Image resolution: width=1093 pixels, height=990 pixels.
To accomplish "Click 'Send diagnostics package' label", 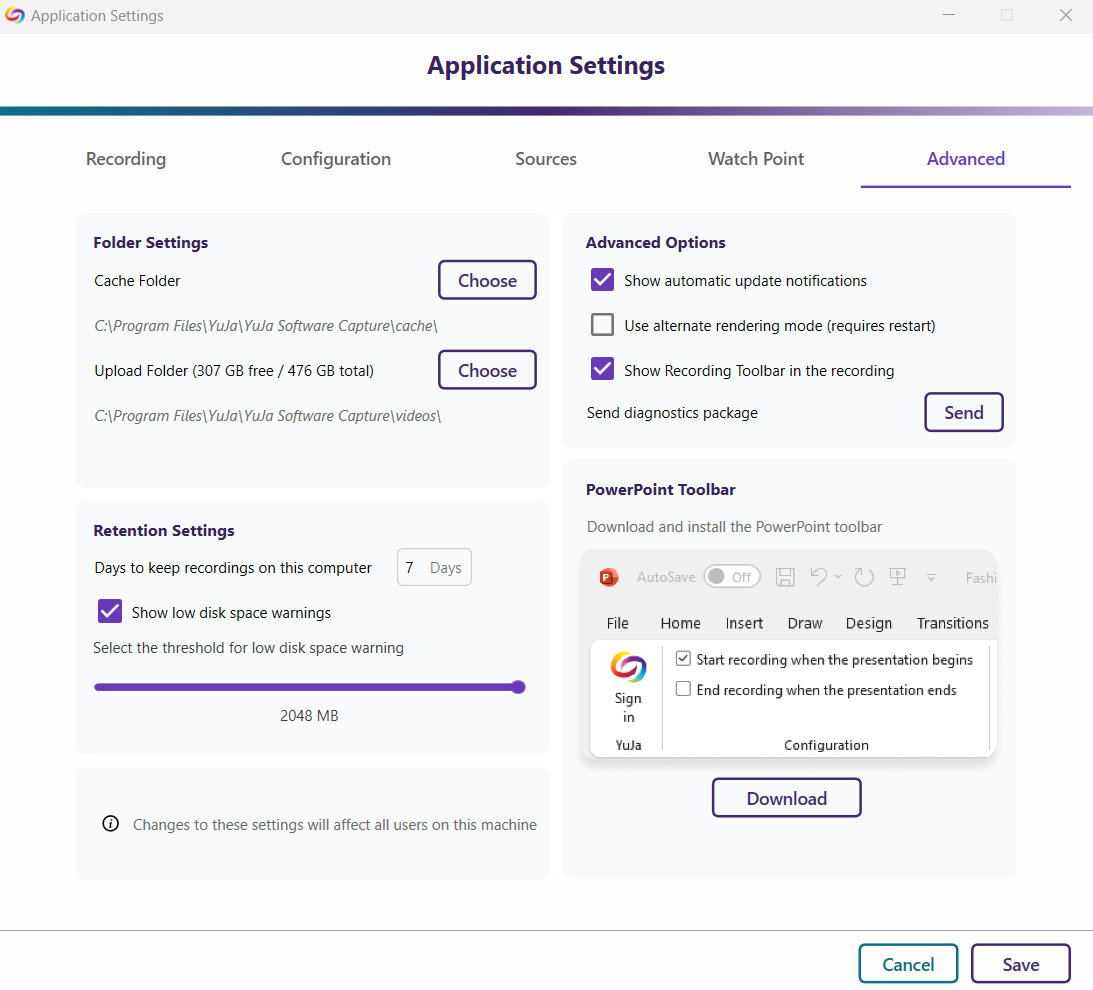I will coord(672,413).
